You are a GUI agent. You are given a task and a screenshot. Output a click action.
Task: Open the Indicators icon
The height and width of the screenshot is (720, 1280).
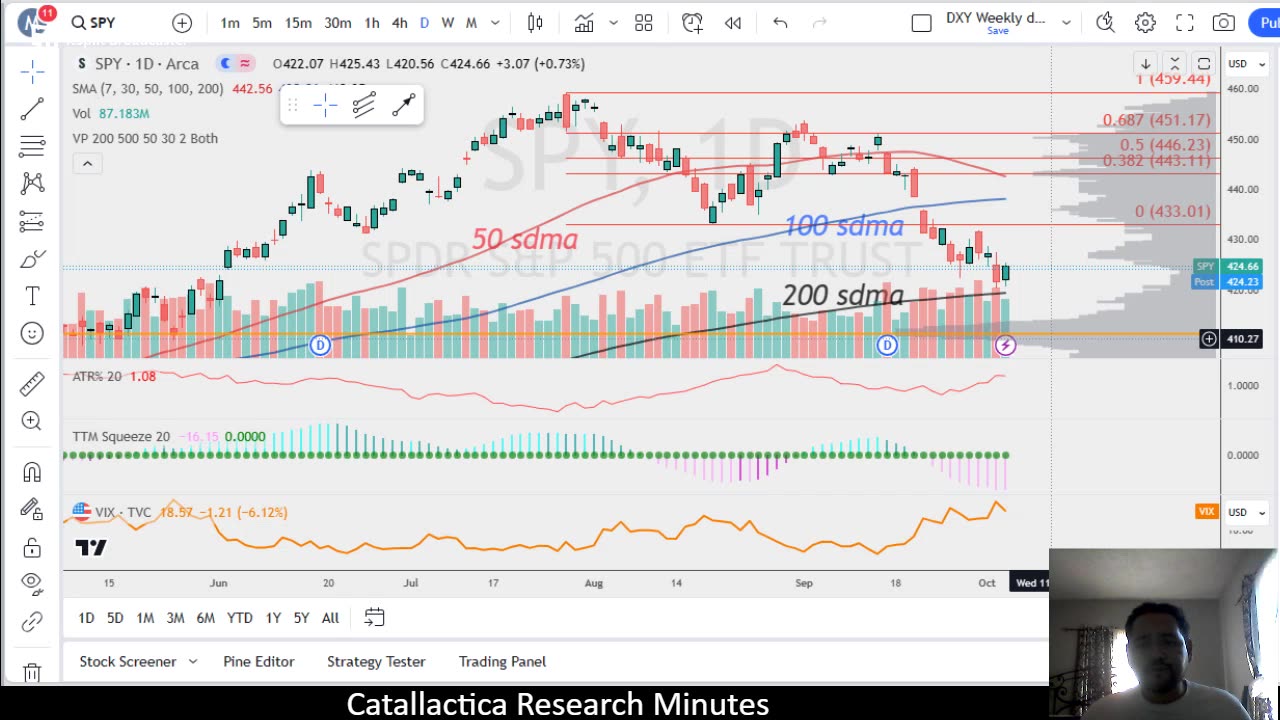click(583, 22)
